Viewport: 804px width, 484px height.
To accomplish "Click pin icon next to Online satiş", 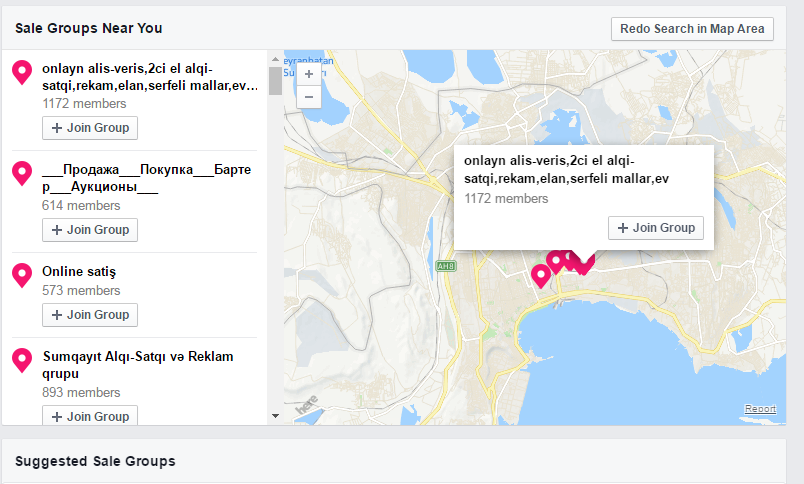I will (22, 275).
